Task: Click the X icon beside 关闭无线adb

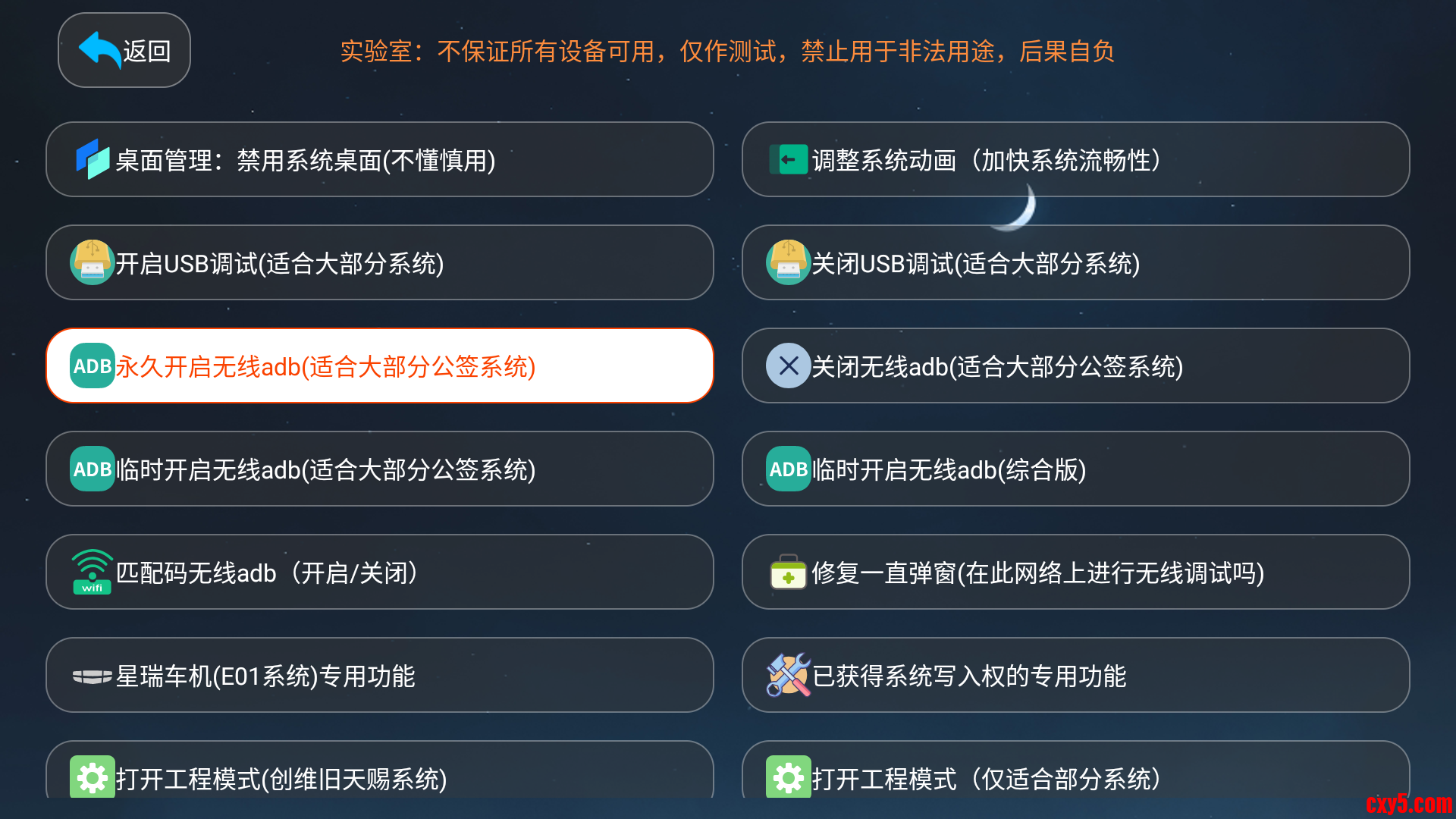Action: pyautogui.click(x=788, y=366)
